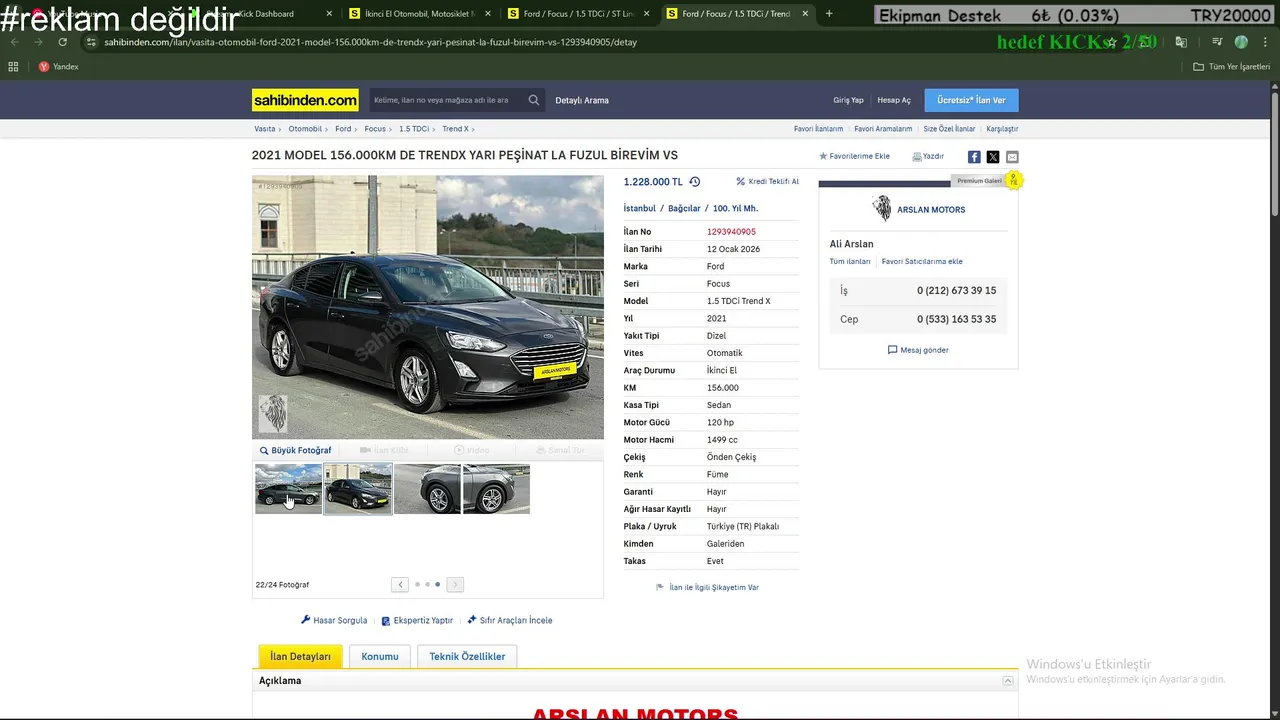Click Otomobil breadcrumb
The height and width of the screenshot is (720, 1280).
pyautogui.click(x=305, y=129)
